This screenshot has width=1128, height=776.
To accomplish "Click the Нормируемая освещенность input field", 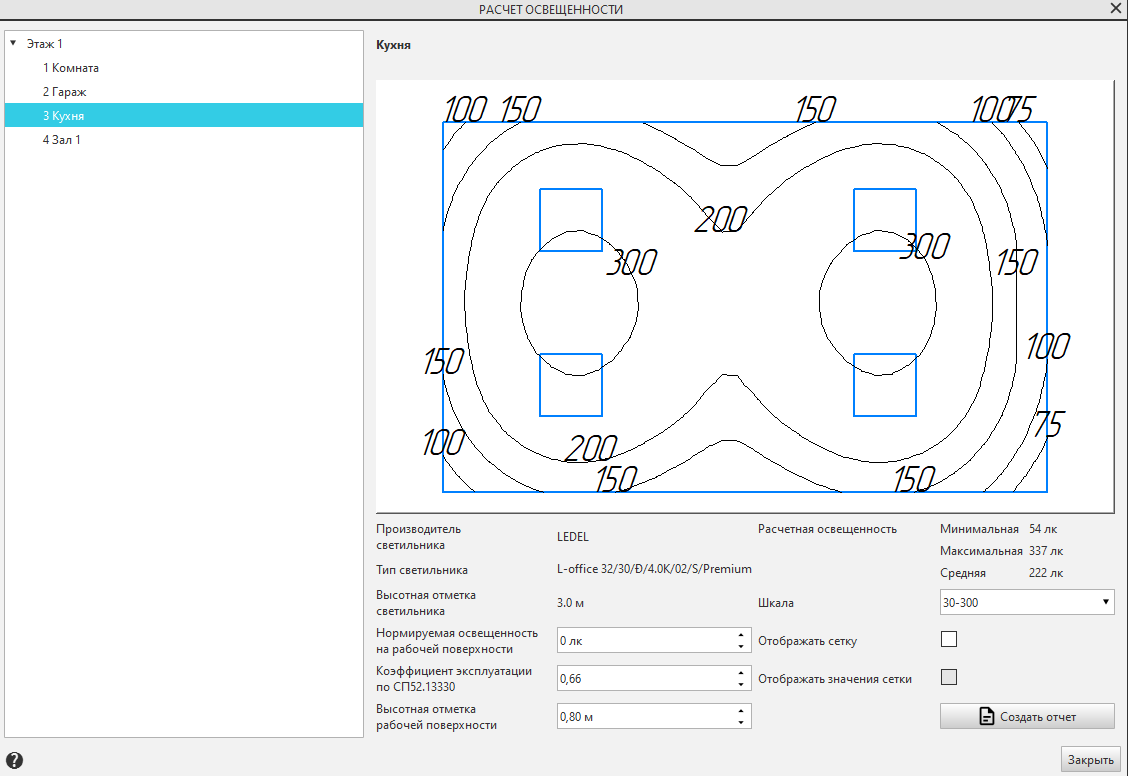I will pyautogui.click(x=643, y=640).
